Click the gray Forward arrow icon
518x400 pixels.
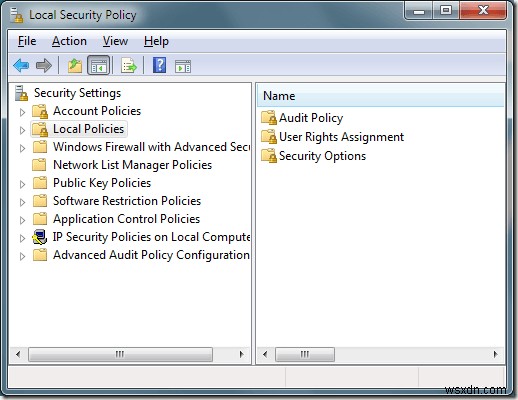[x=44, y=65]
